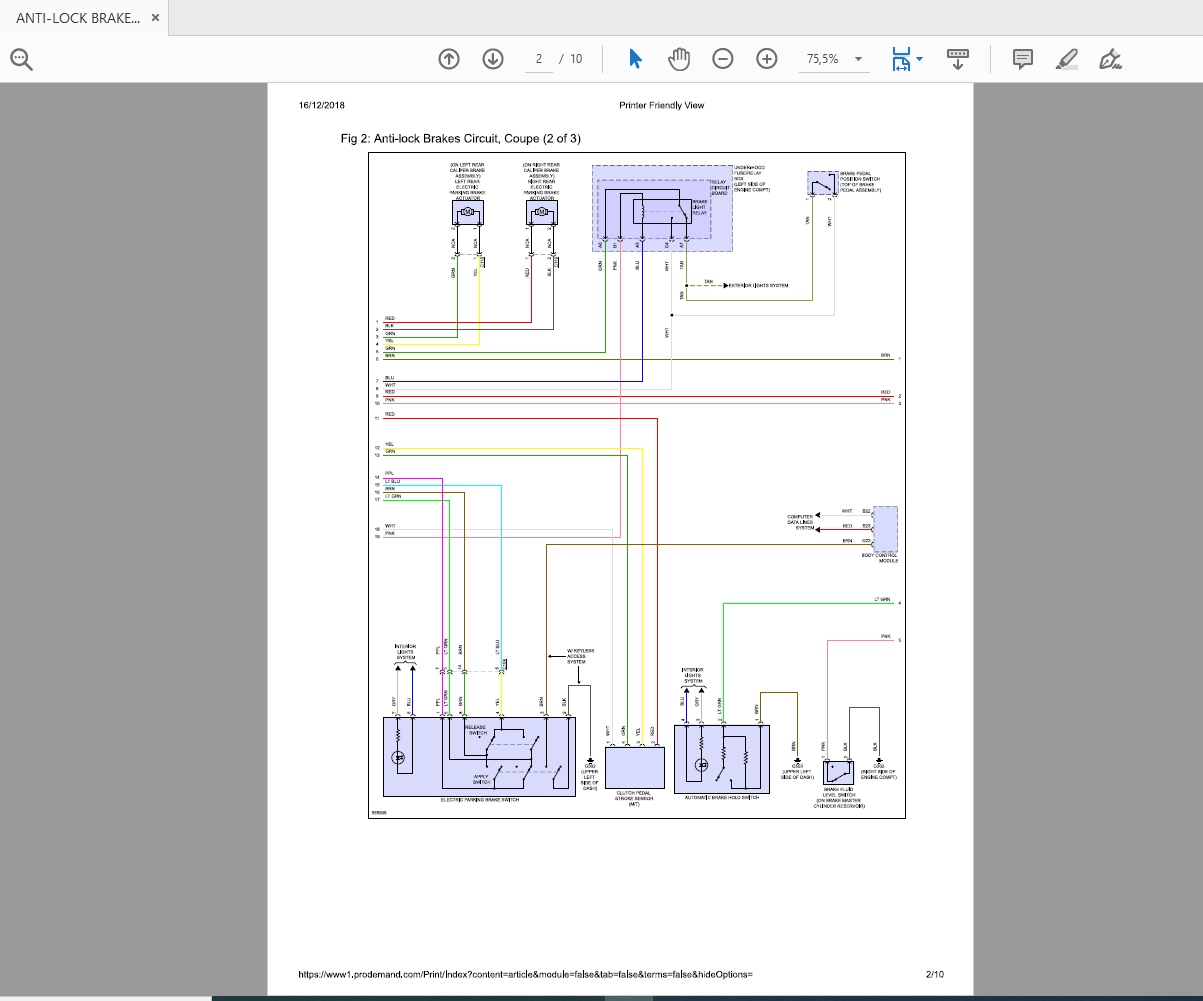This screenshot has height=1001, width=1203.
Task: Activate the selection arrow tool
Action: tap(635, 59)
